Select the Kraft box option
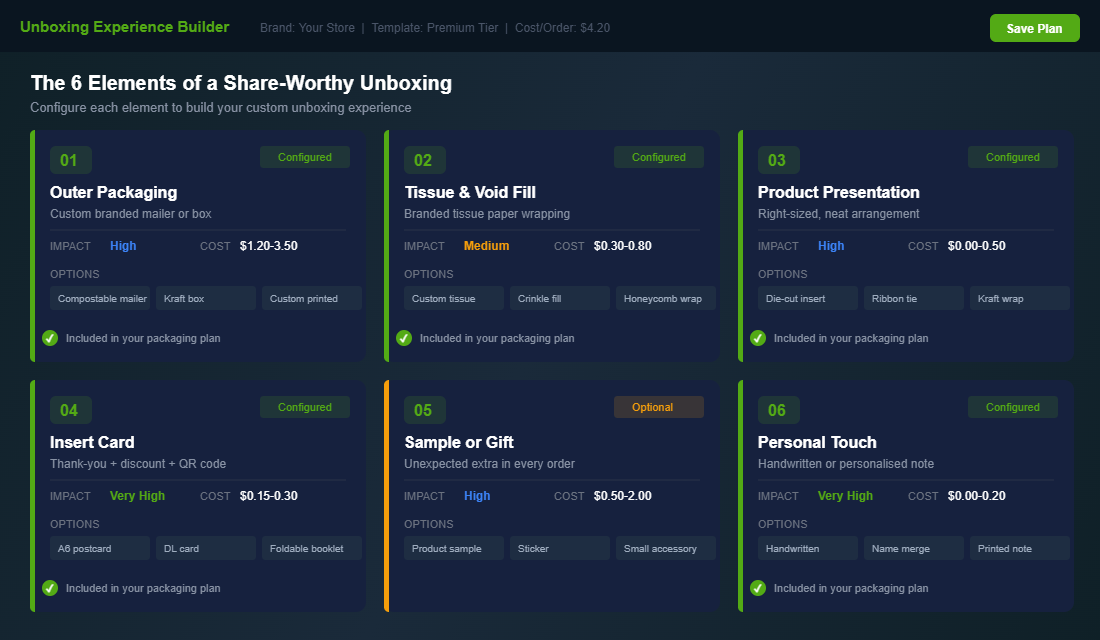The width and height of the screenshot is (1100, 640). (x=205, y=298)
